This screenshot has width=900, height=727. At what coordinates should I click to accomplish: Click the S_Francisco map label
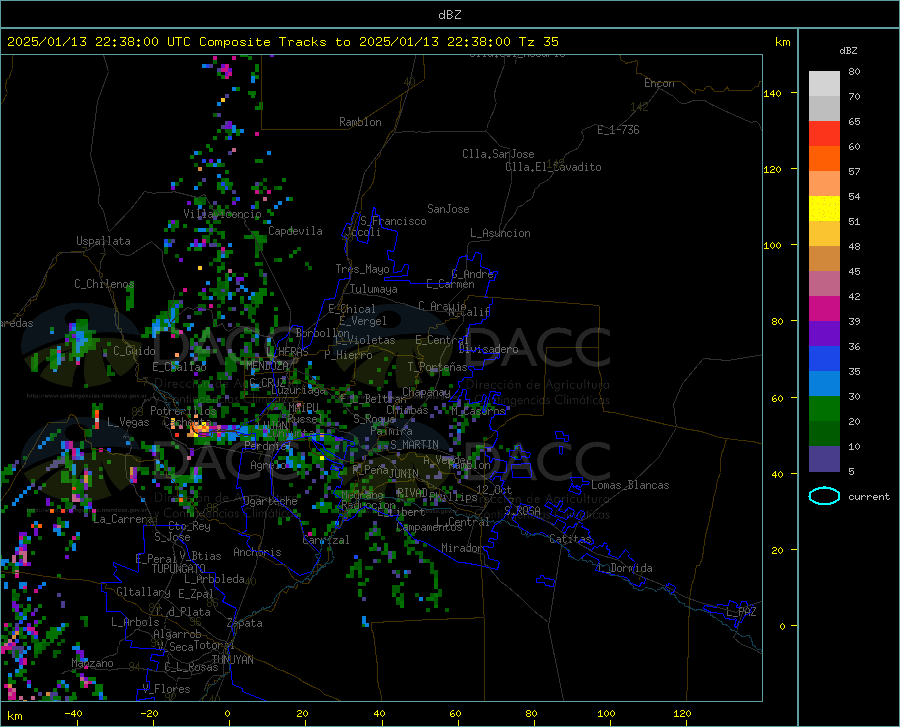393,221
